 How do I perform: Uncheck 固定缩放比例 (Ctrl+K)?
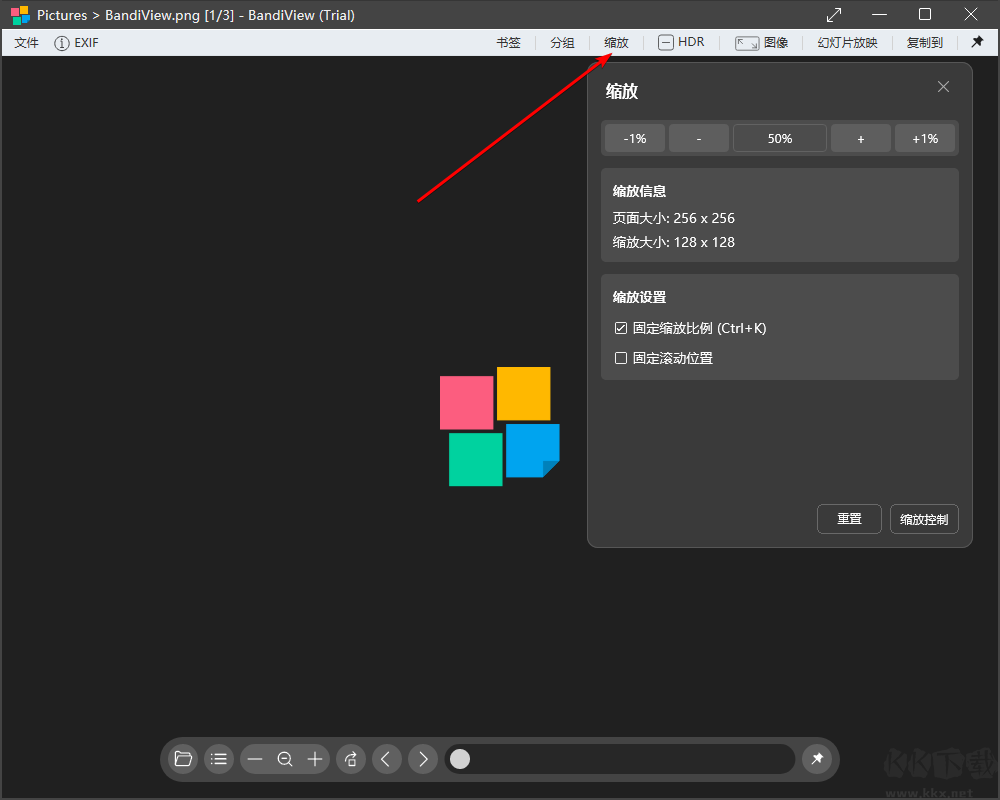coord(621,328)
